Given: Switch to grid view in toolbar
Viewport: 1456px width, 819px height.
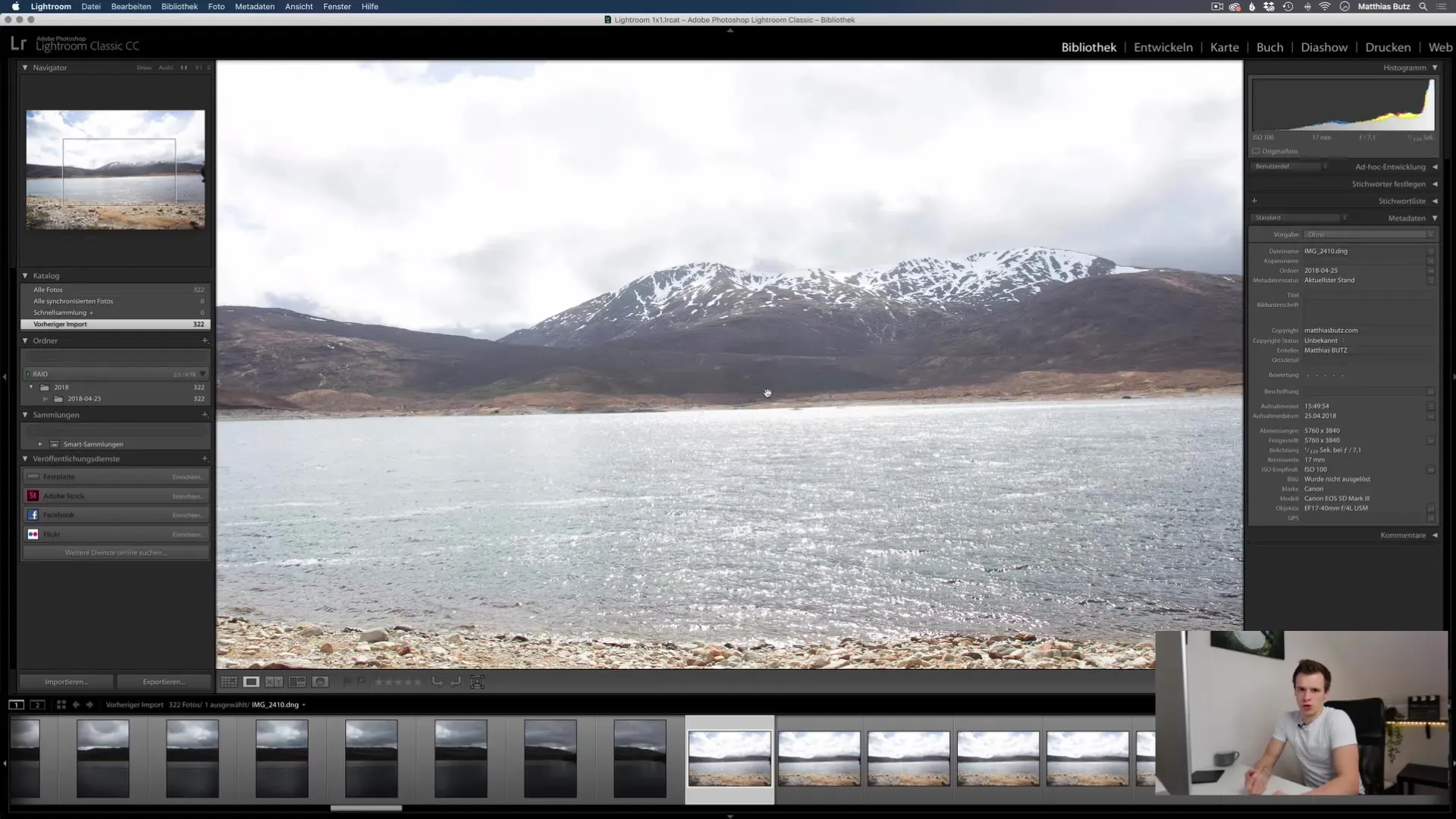Looking at the screenshot, I should [229, 682].
